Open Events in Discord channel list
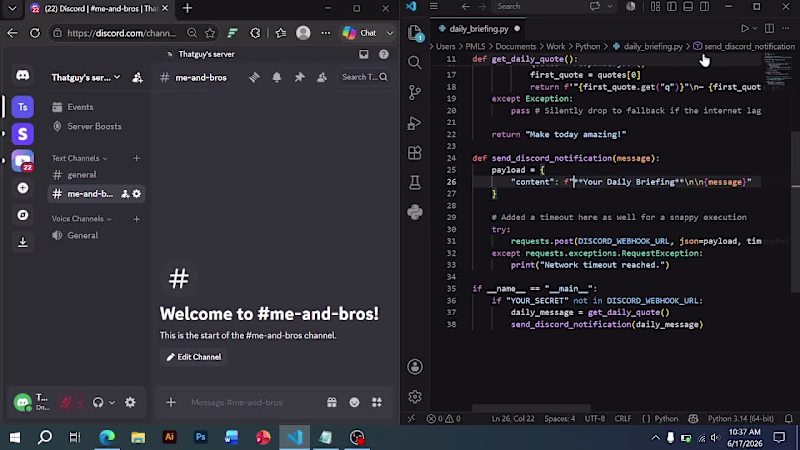This screenshot has height=450, width=800. tap(80, 107)
